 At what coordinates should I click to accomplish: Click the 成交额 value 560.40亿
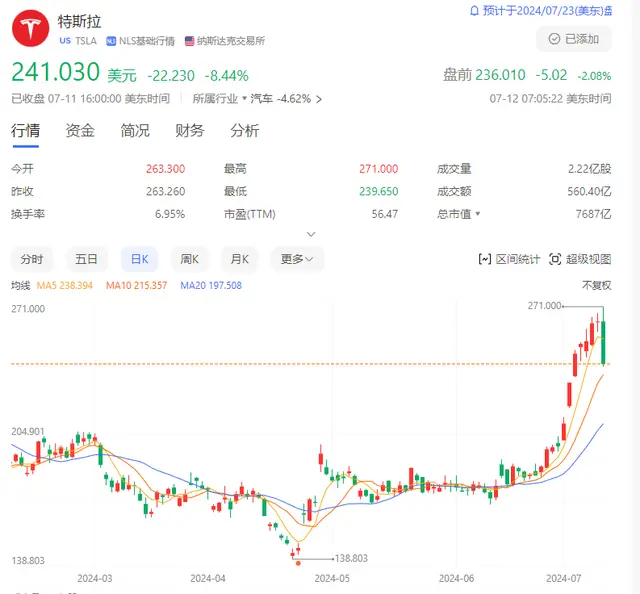[589, 191]
